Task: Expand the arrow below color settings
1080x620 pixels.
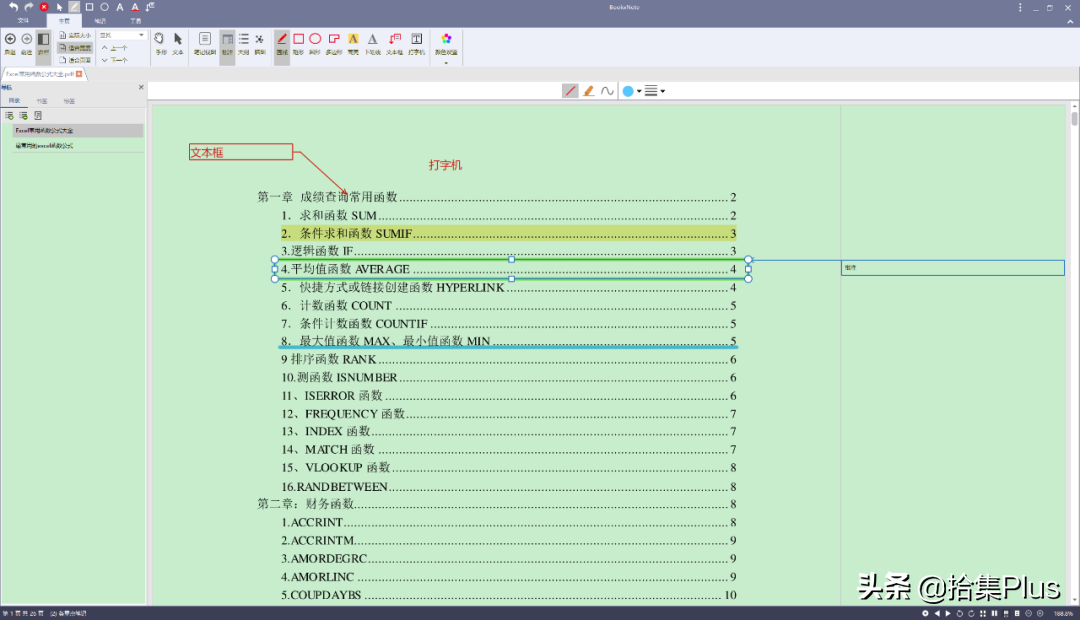Action: [446, 63]
